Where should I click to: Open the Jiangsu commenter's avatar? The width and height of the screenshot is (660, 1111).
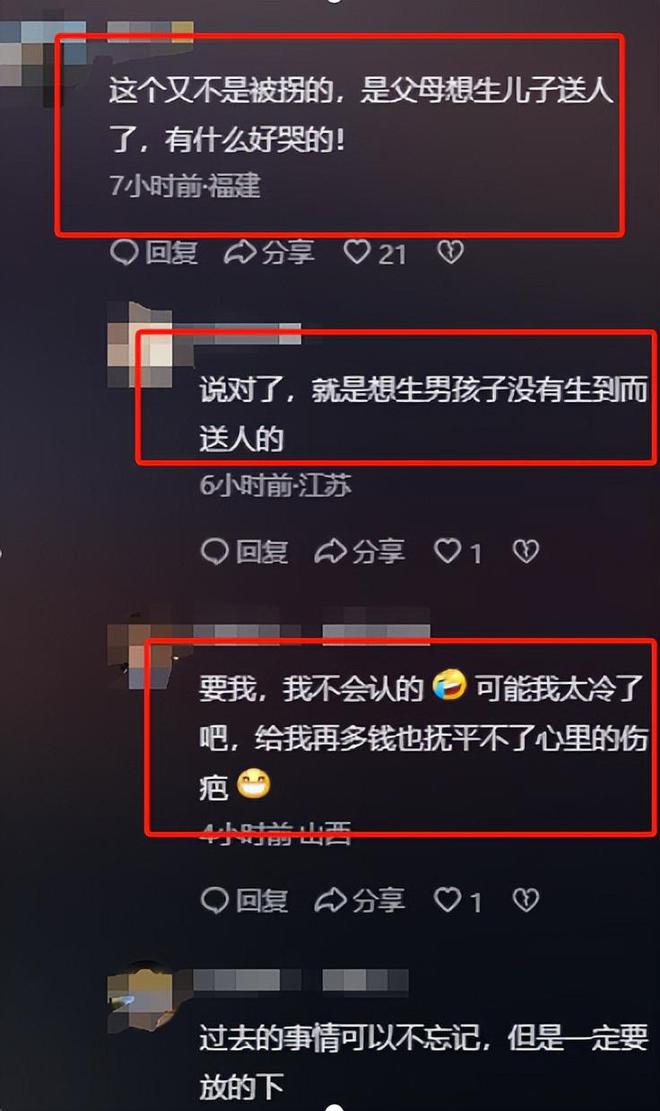coord(142,346)
